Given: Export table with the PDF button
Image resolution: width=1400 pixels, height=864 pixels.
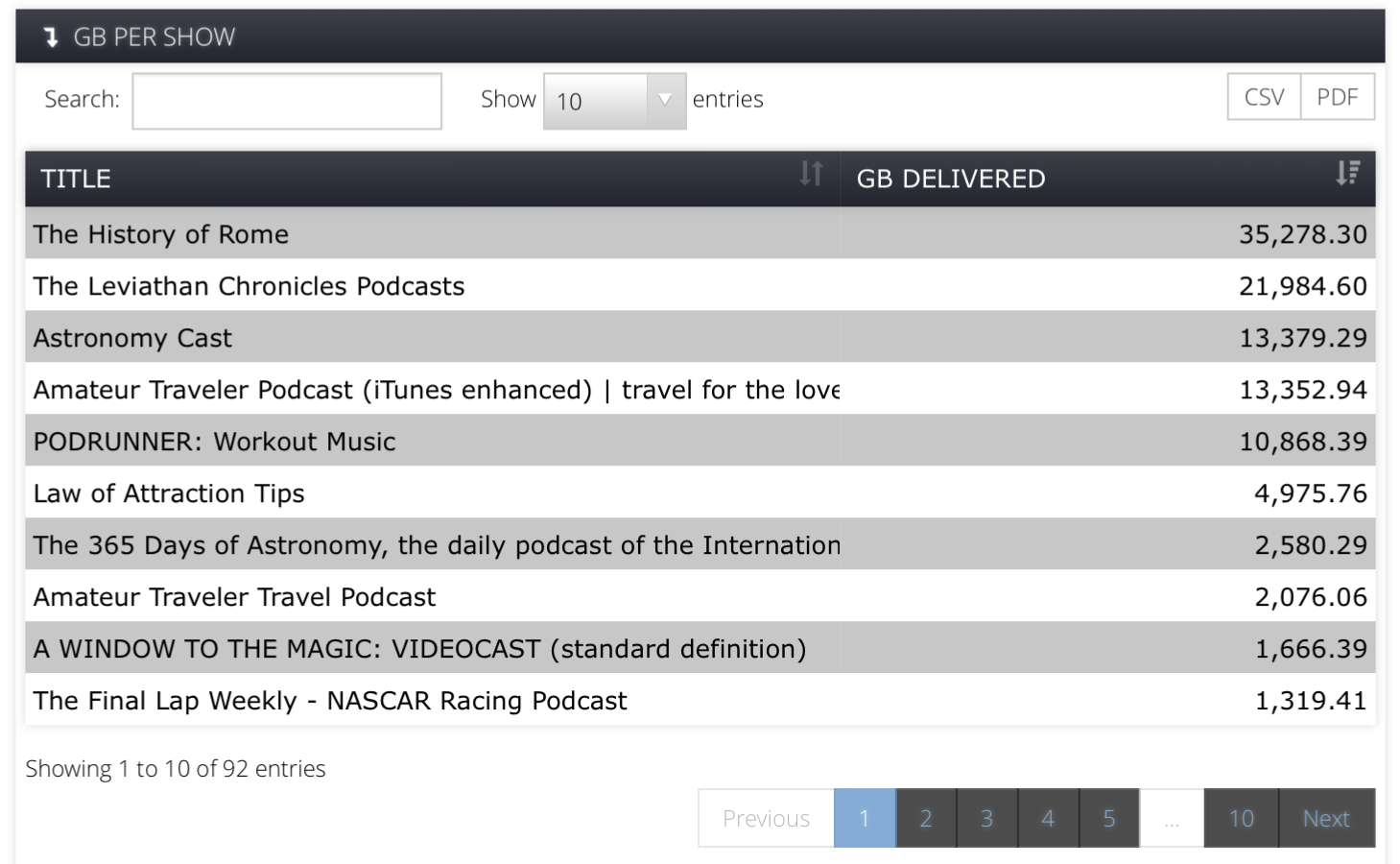Looking at the screenshot, I should [x=1337, y=97].
